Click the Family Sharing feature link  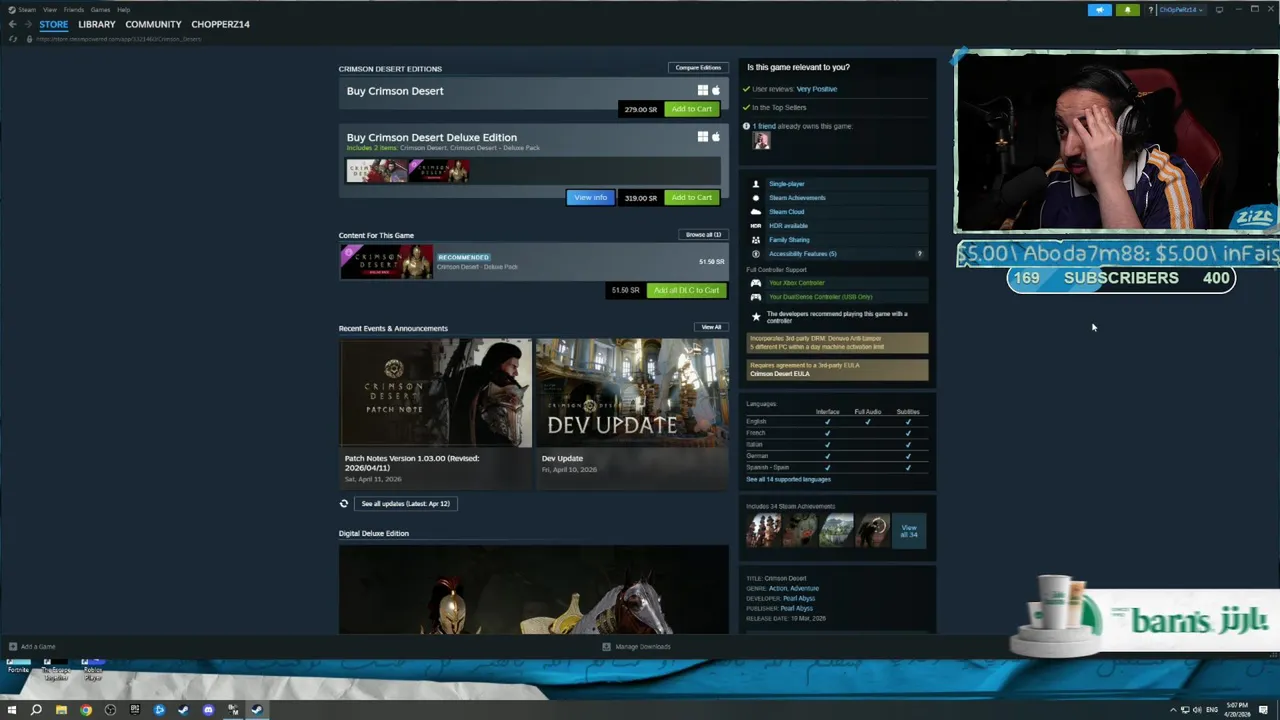pos(789,240)
